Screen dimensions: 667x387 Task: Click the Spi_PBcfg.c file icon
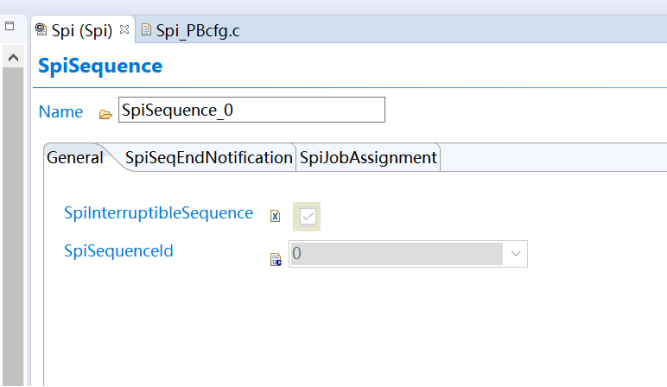[x=146, y=29]
